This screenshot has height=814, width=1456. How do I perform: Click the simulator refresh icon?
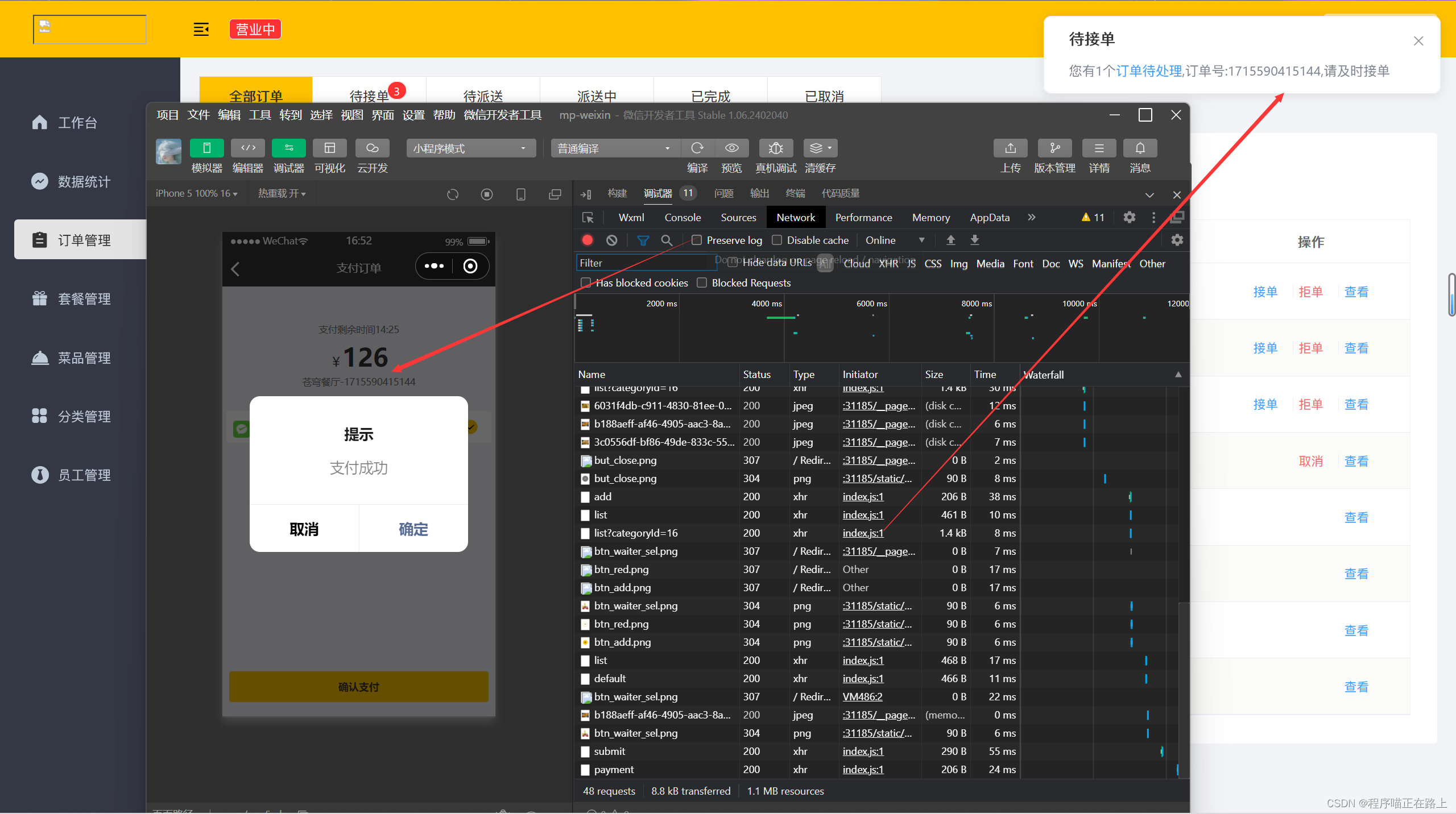pyautogui.click(x=453, y=194)
